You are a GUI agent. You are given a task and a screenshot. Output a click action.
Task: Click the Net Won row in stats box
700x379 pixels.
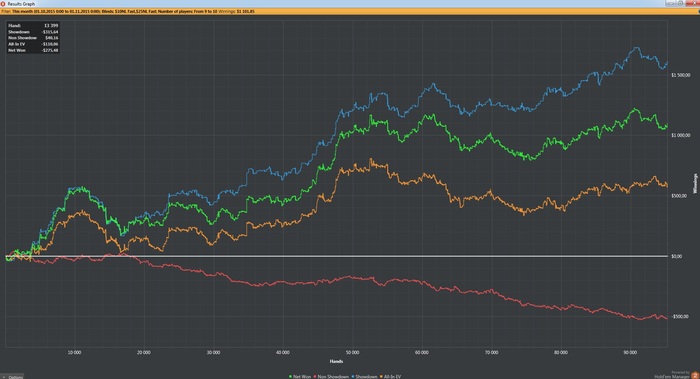pos(33,50)
